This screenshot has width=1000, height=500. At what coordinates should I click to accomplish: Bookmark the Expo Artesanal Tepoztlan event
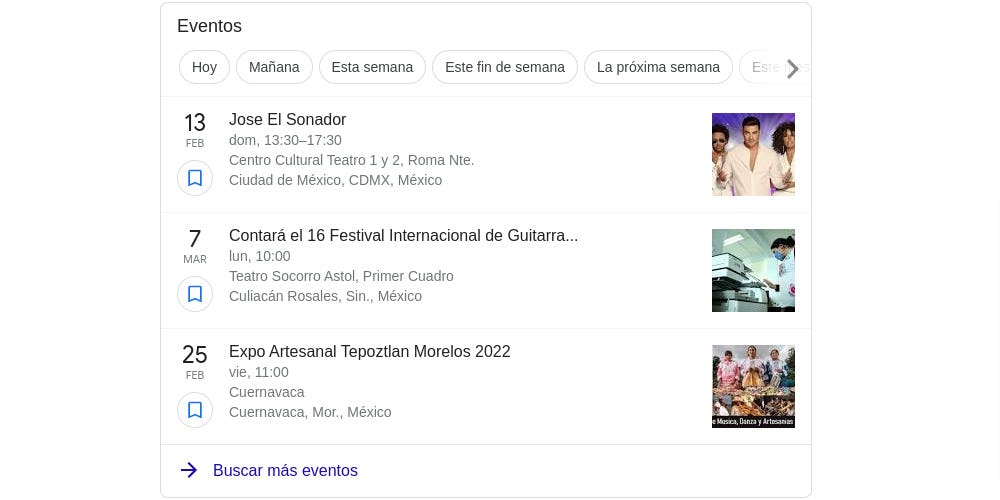point(195,410)
